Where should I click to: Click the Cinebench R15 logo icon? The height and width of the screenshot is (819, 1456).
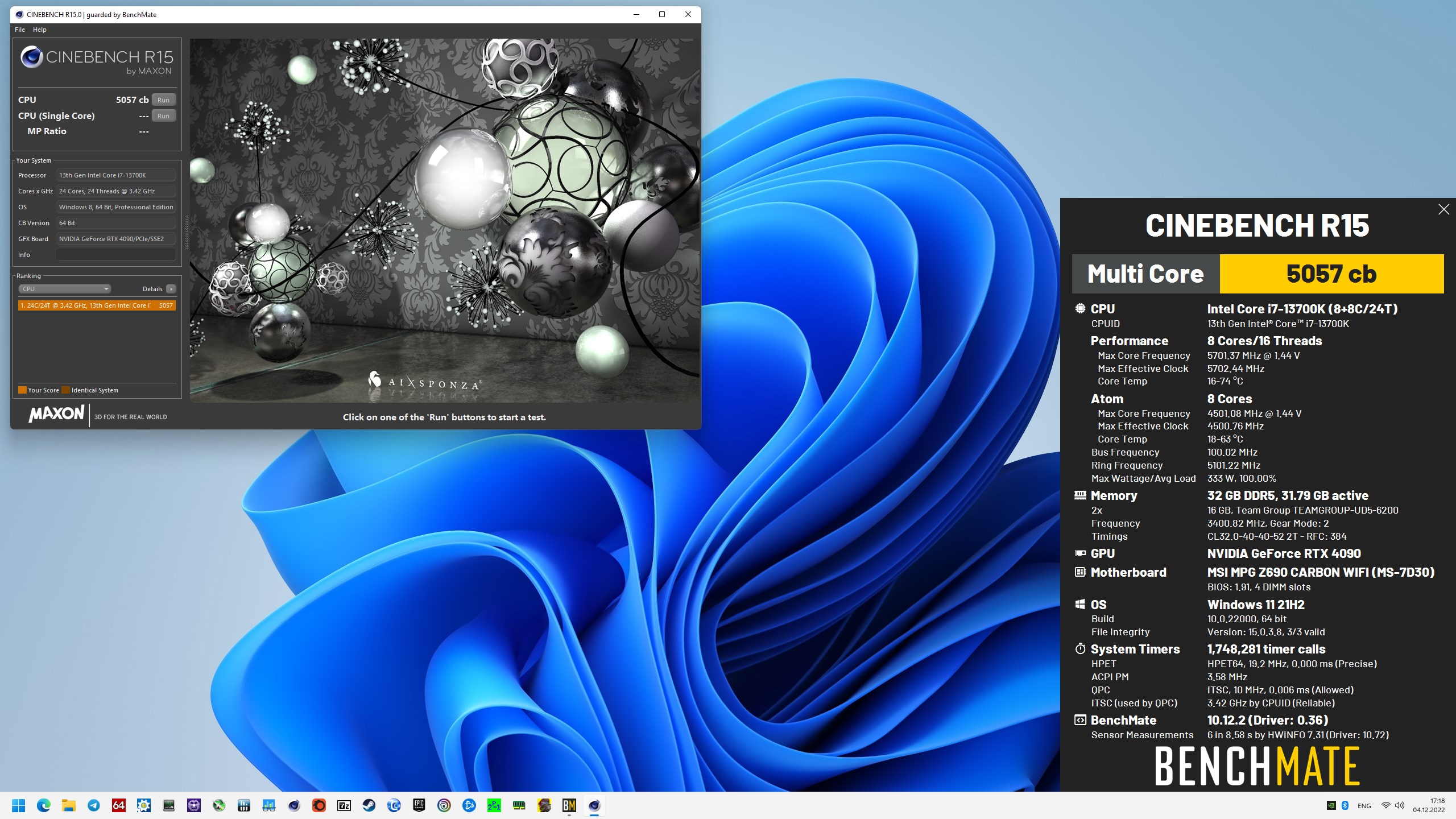coord(32,57)
